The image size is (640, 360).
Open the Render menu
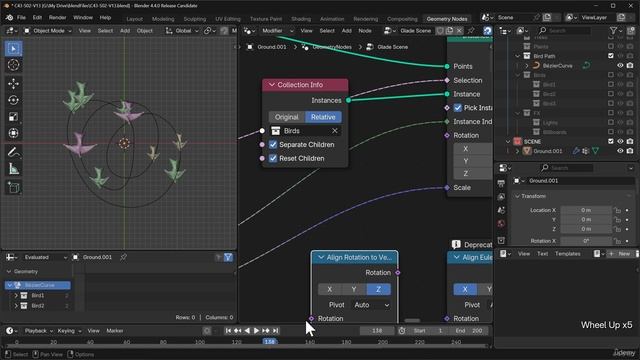coord(57,18)
